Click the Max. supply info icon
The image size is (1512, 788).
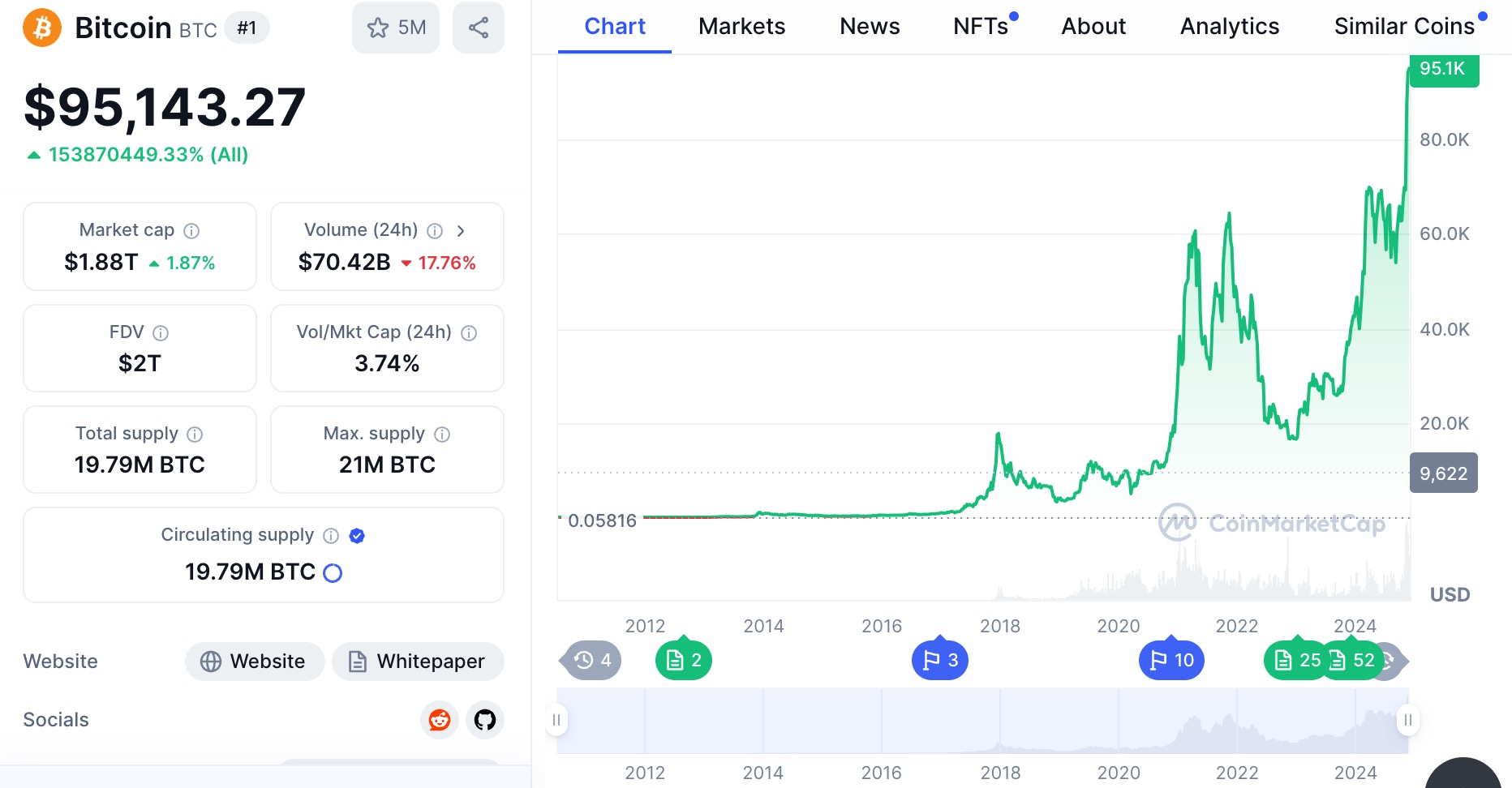point(442,435)
